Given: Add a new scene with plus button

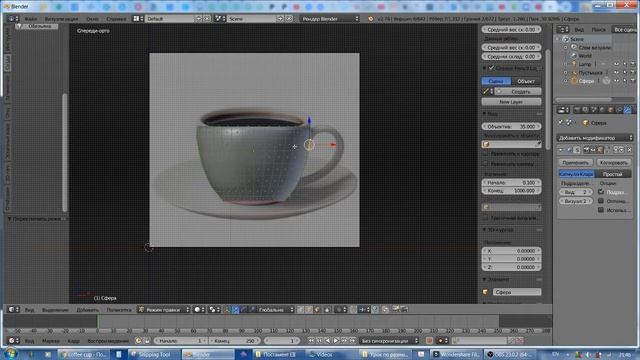Looking at the screenshot, I should coord(280,19).
